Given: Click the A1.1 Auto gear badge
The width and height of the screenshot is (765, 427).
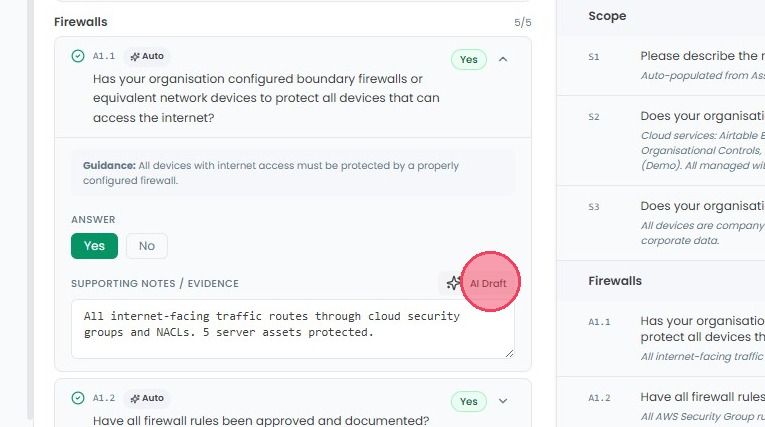Looking at the screenshot, I should [147, 56].
